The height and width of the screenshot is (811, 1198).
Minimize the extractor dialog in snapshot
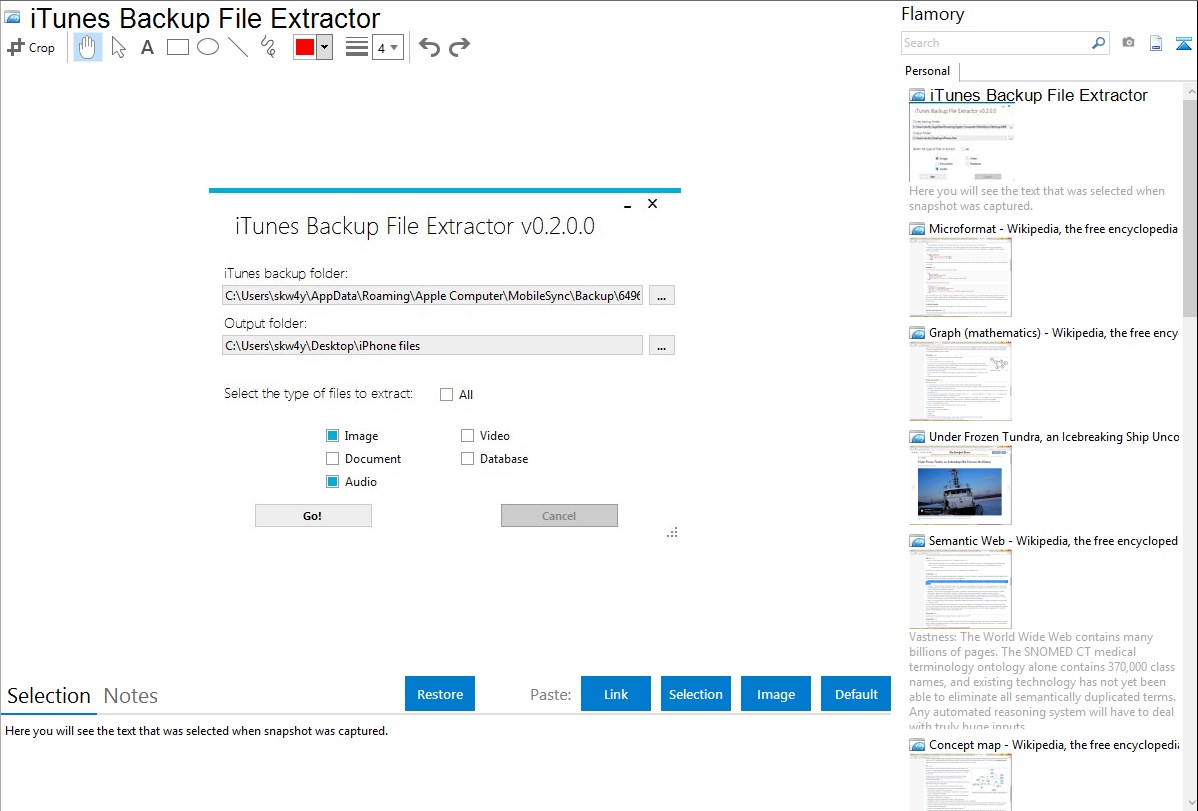[627, 205]
